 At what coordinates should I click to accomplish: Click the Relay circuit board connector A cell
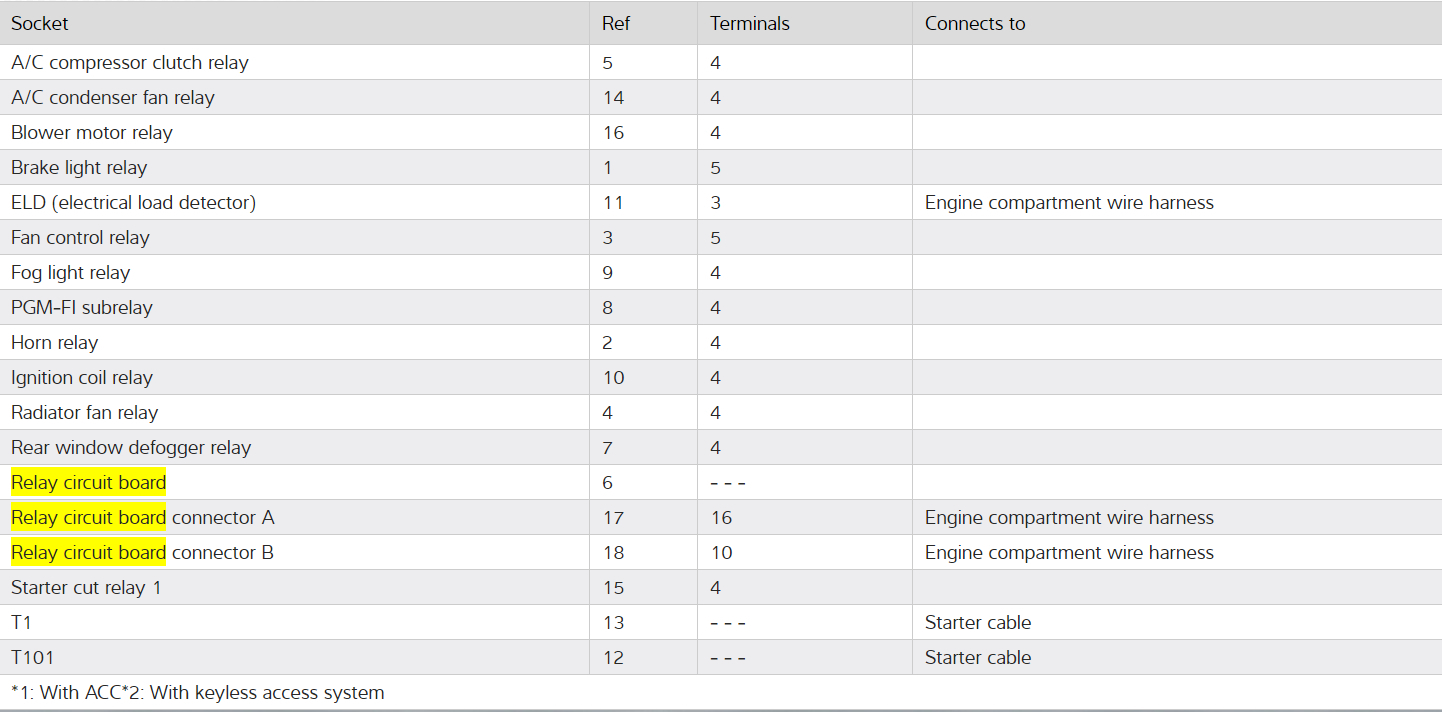(x=143, y=517)
